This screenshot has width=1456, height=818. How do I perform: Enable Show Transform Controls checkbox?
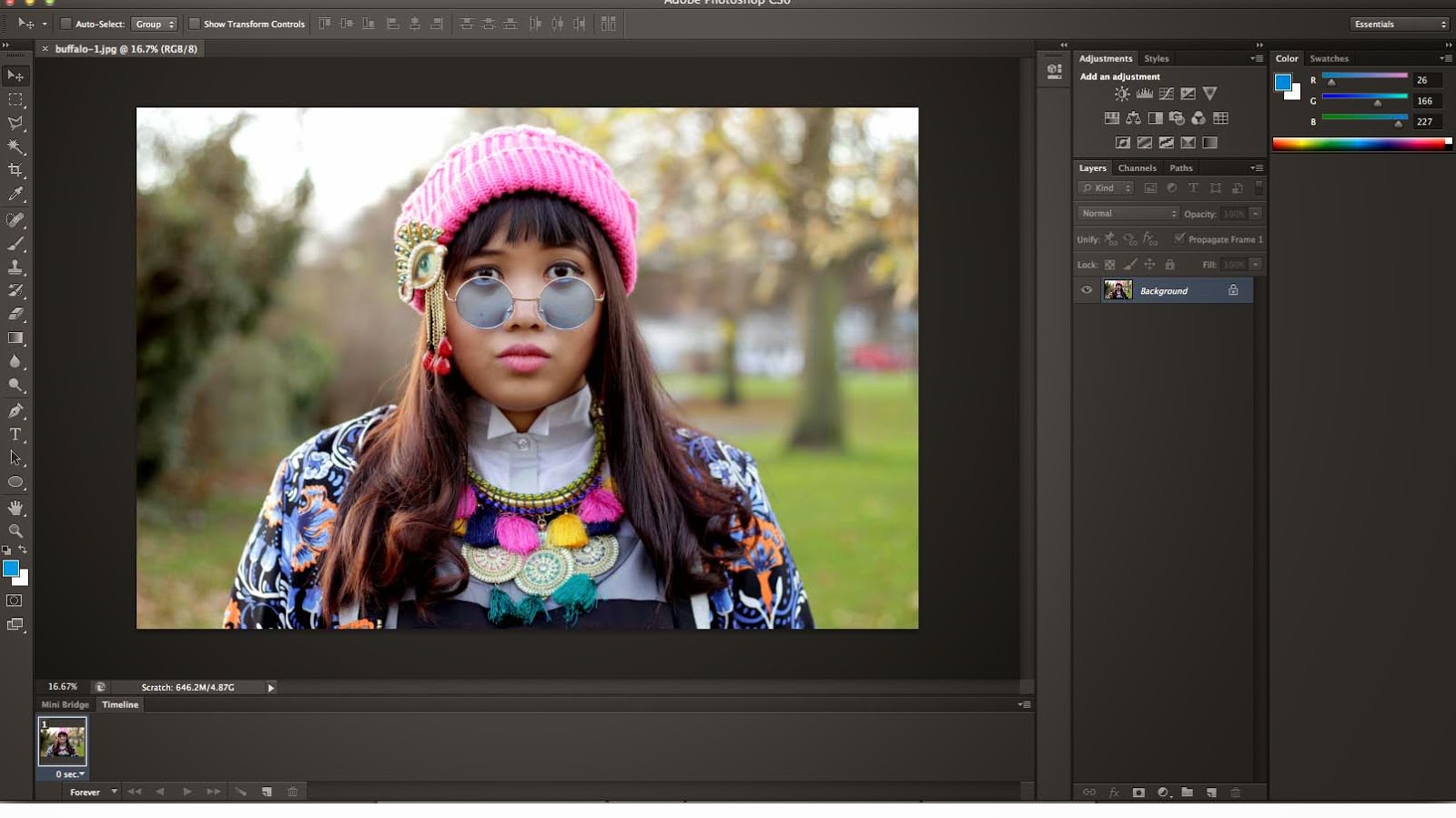[194, 24]
